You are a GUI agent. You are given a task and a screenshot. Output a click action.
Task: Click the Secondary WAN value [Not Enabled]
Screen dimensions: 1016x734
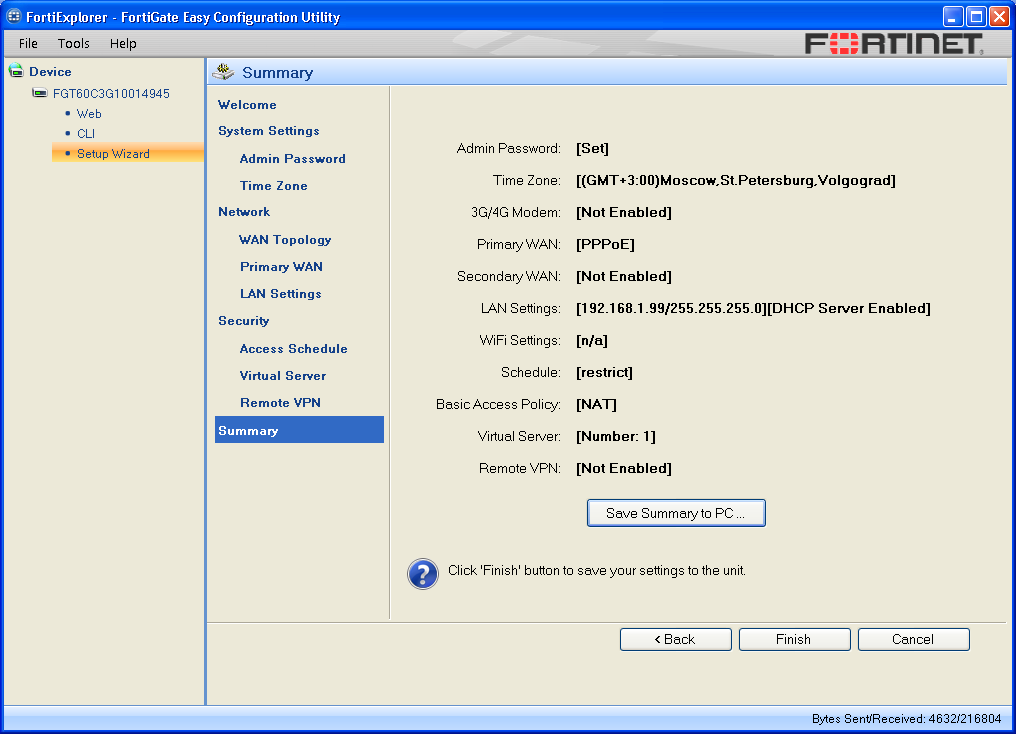pos(623,277)
